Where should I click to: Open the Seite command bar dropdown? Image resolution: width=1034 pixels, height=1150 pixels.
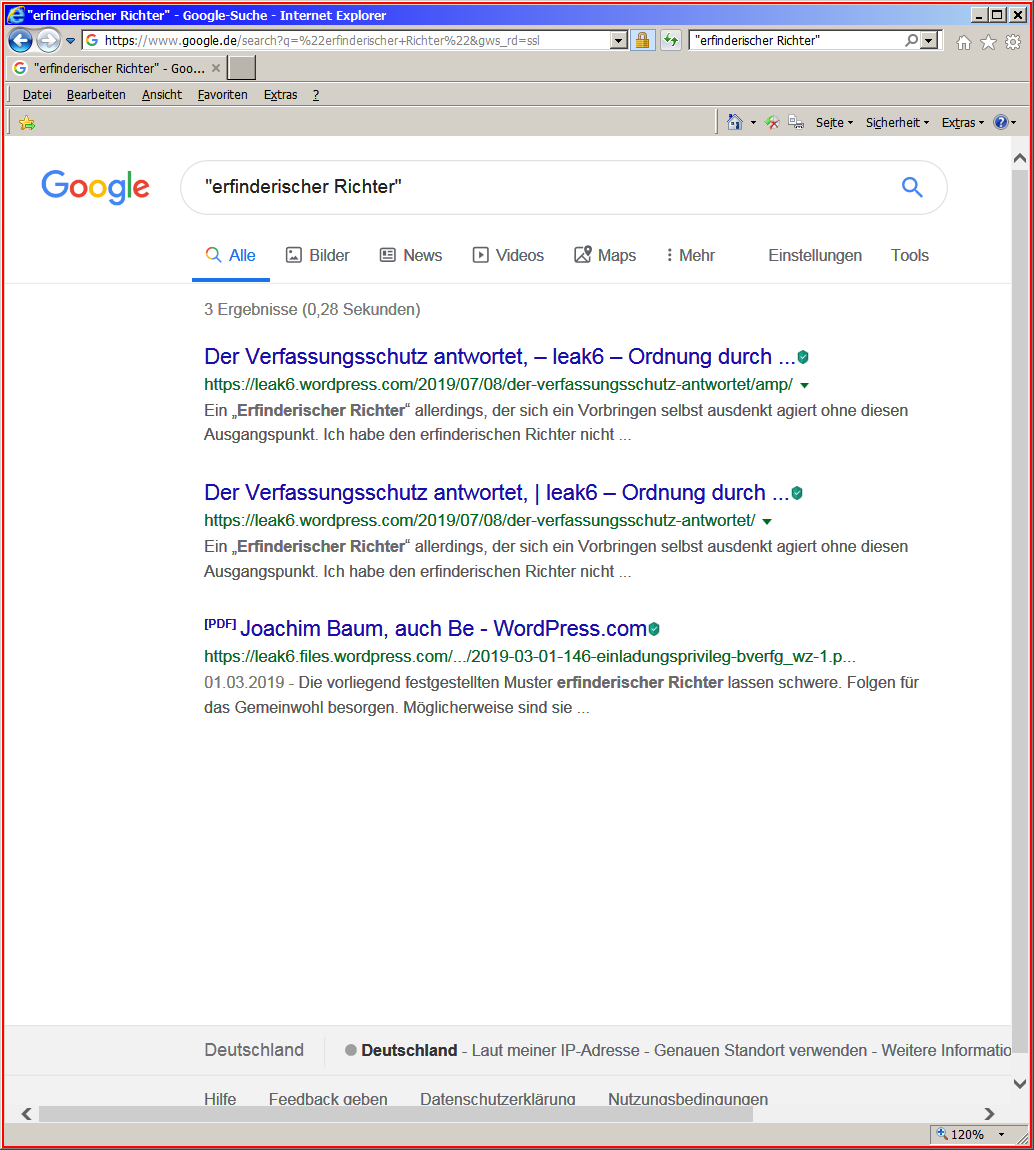(x=835, y=122)
